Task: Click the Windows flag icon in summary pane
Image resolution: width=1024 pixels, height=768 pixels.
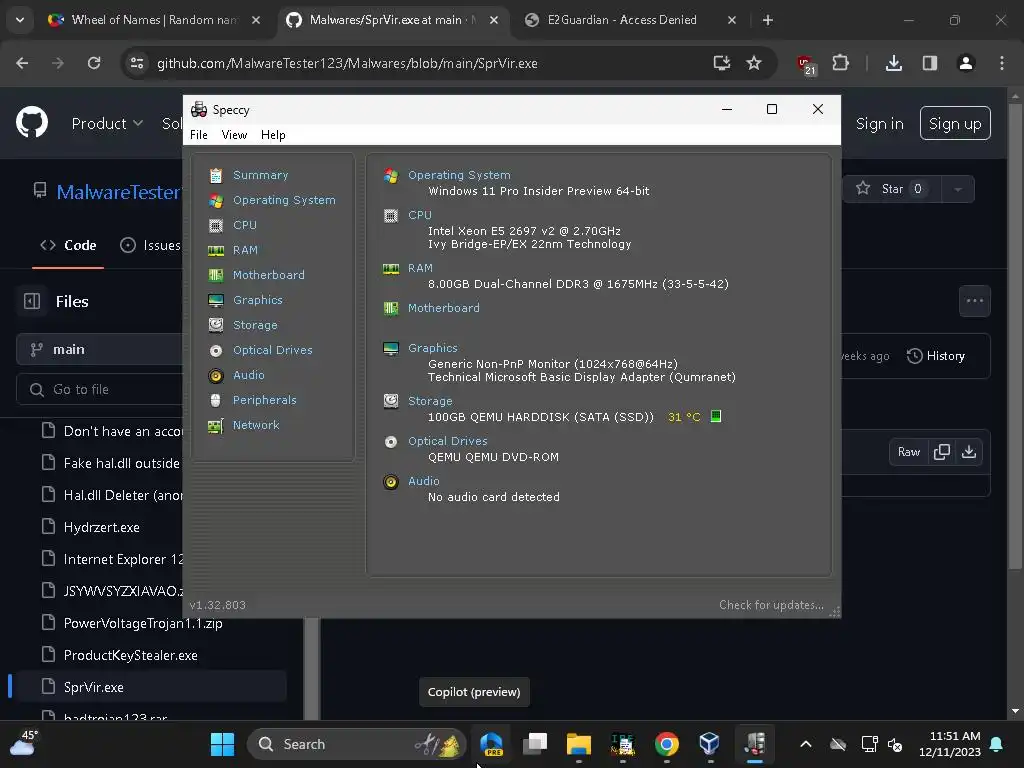Action: (391, 176)
